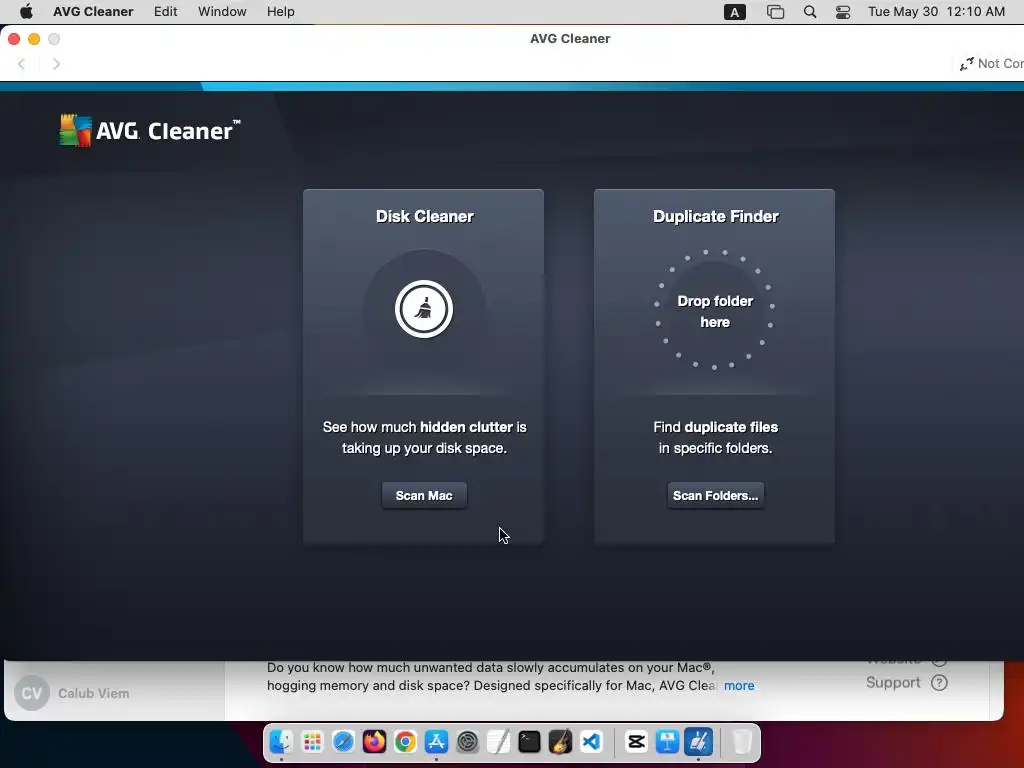
Task: Click the AVG Cleaner logo
Action: [150, 131]
